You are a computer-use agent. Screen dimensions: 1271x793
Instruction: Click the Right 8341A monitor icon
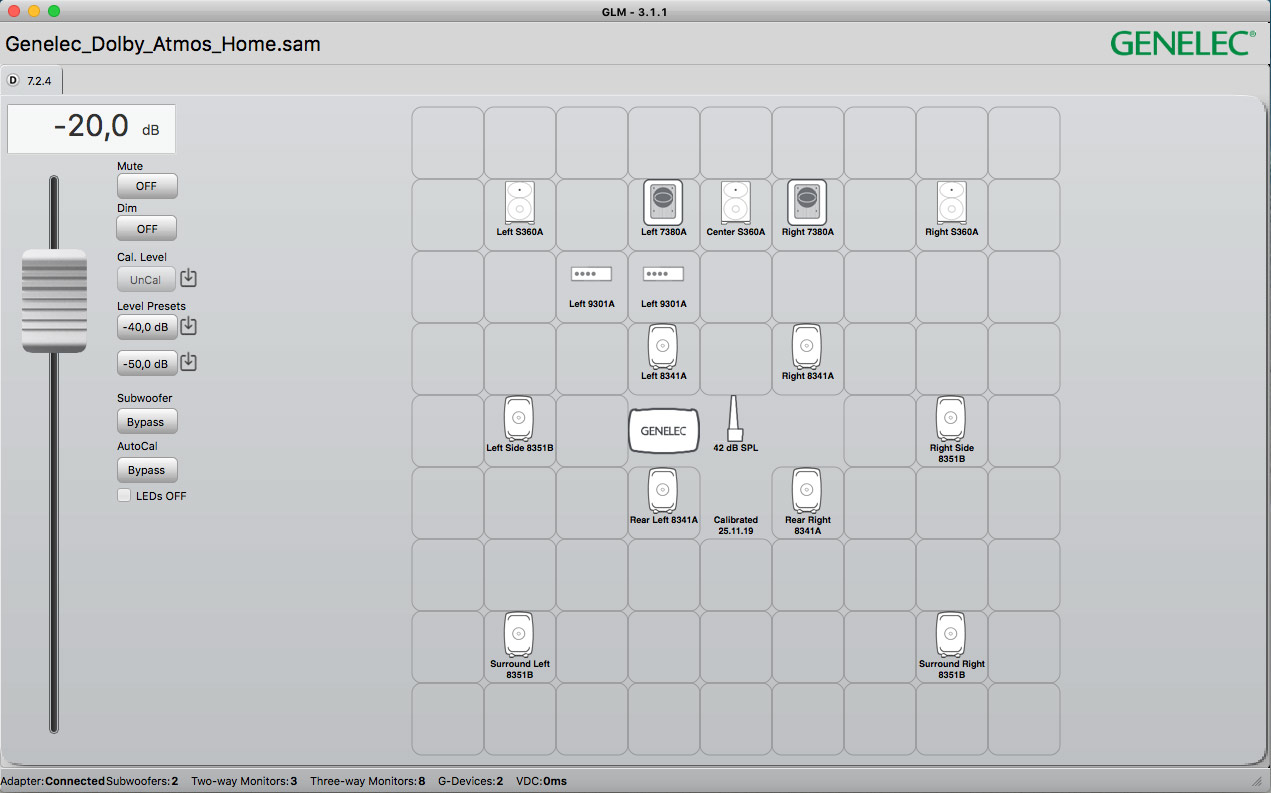pyautogui.click(x=807, y=347)
